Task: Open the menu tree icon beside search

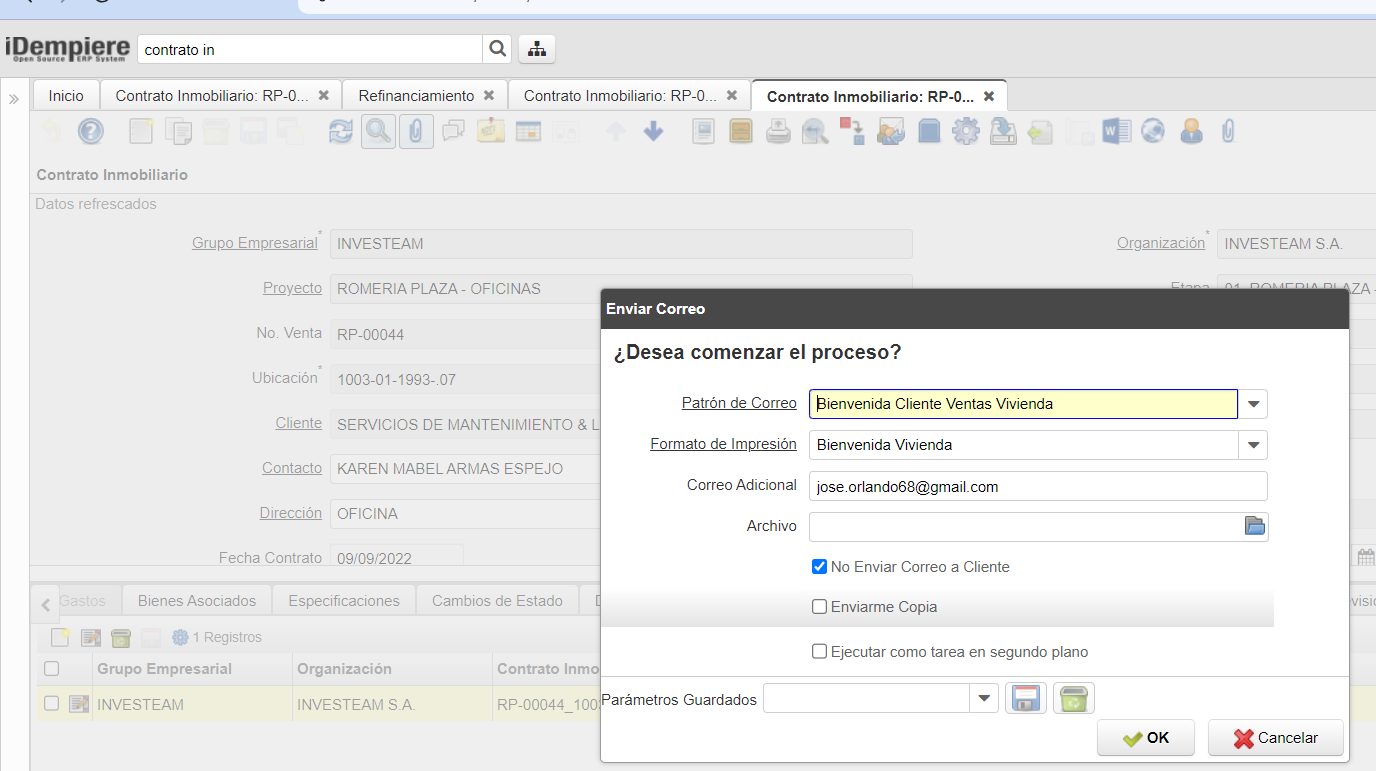Action: [x=537, y=49]
